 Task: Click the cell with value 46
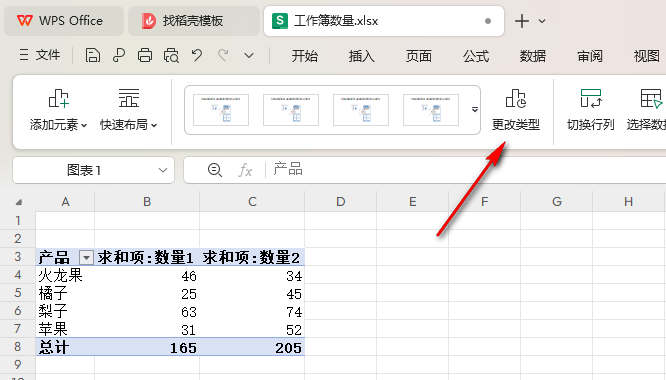147,275
